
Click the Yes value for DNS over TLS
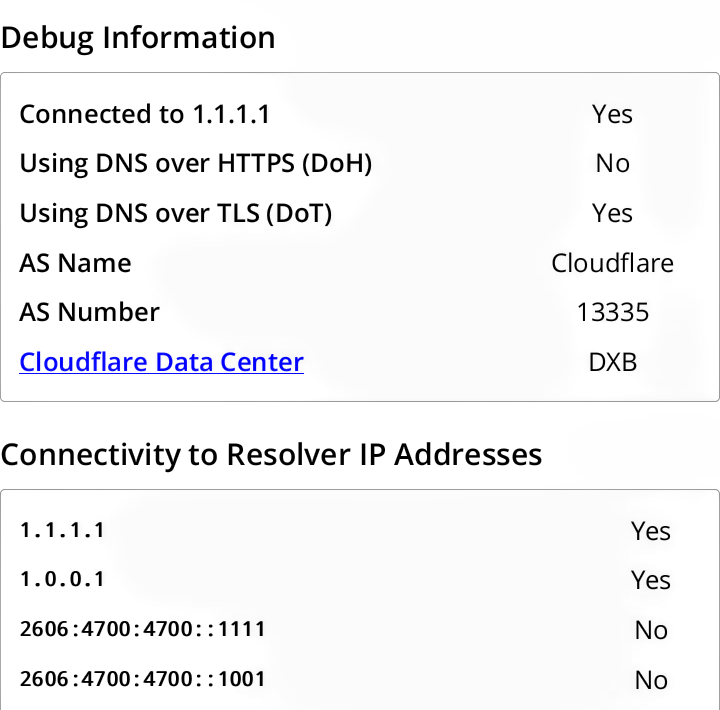[x=612, y=213]
